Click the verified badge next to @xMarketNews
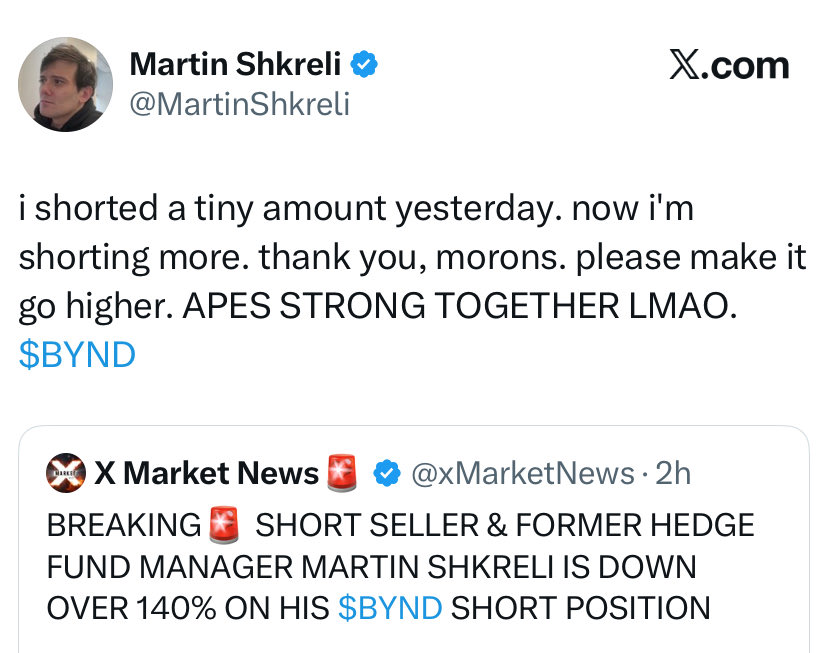828x653 pixels. click(x=386, y=473)
